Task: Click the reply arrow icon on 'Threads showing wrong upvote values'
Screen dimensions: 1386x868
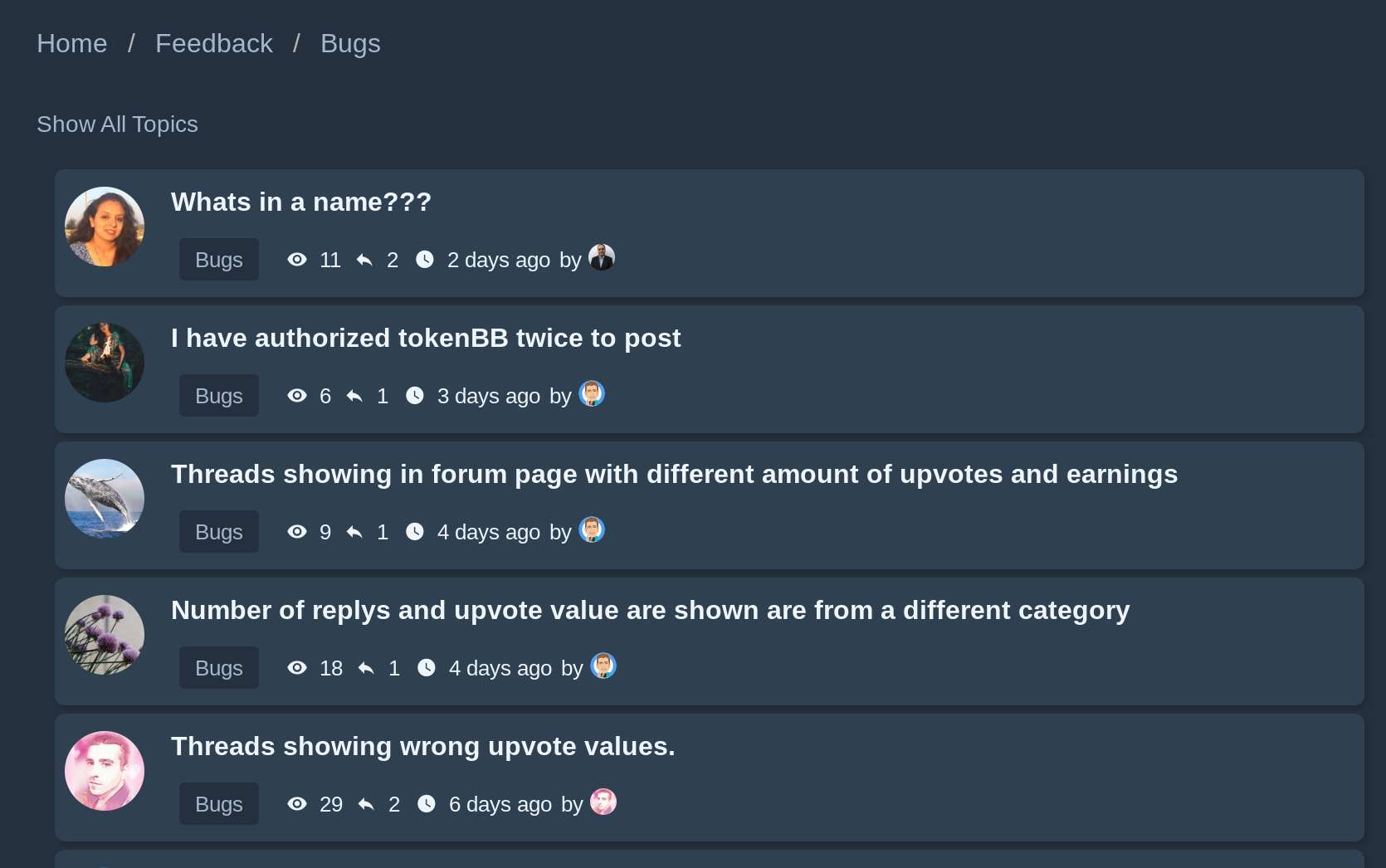Action: [x=366, y=804]
